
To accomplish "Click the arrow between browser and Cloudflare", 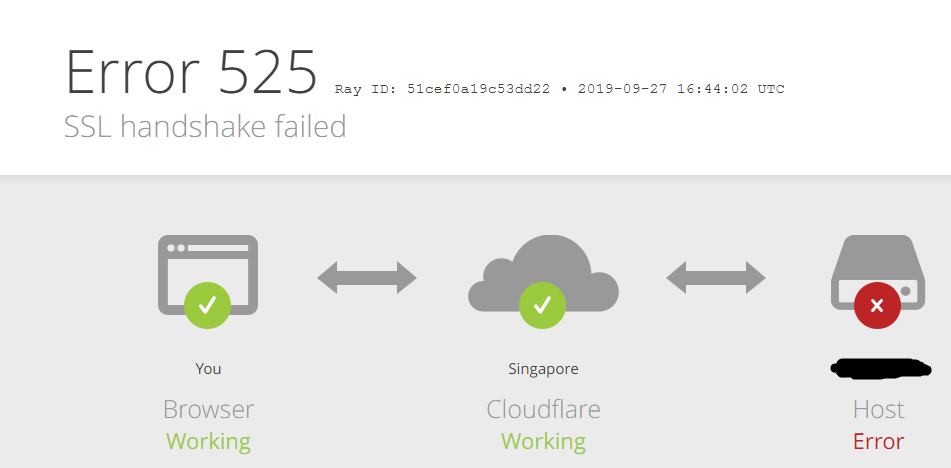I will point(367,278).
